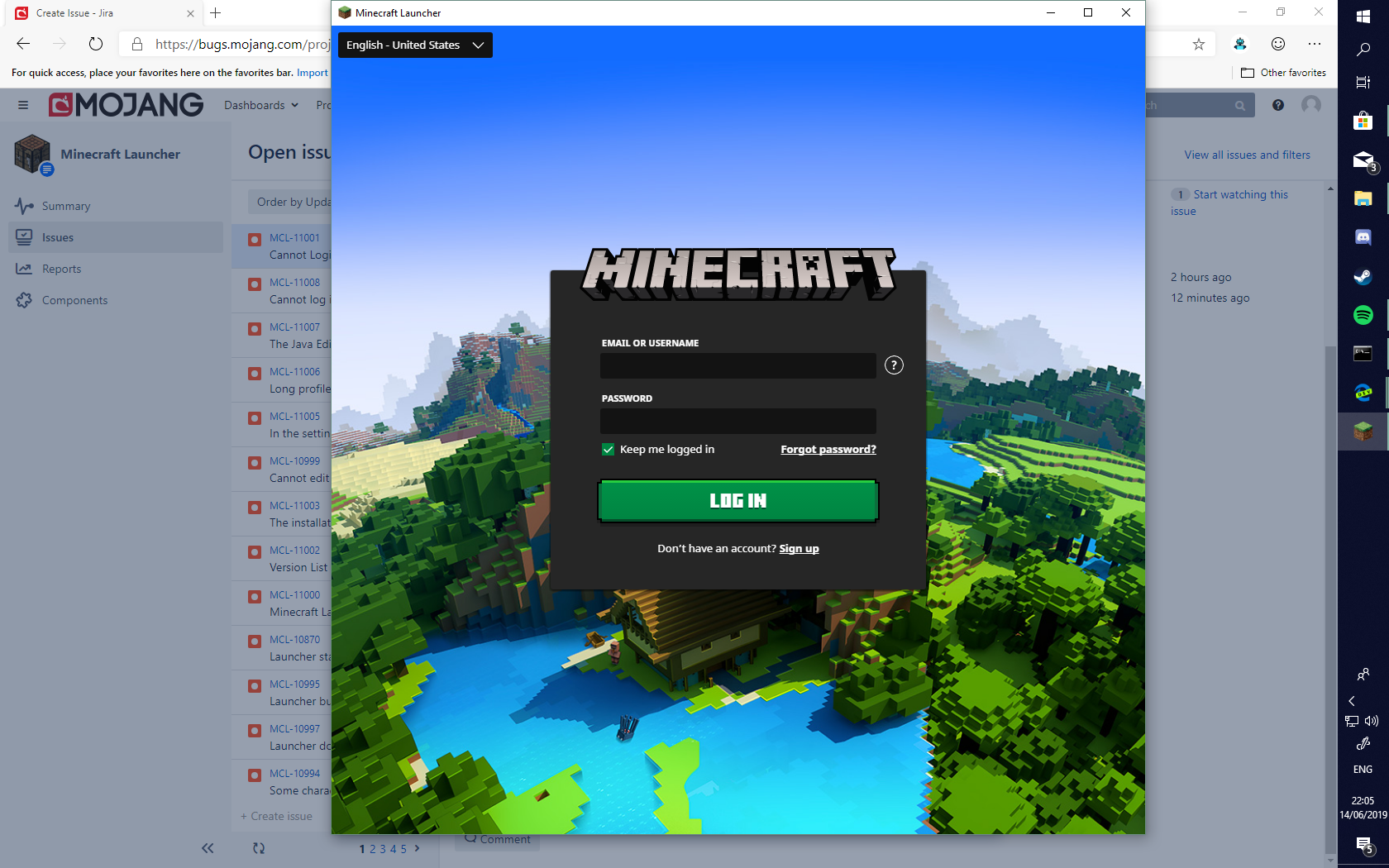Open Components in the Jira sidebar
Image resolution: width=1389 pixels, height=868 pixels.
tap(117, 300)
